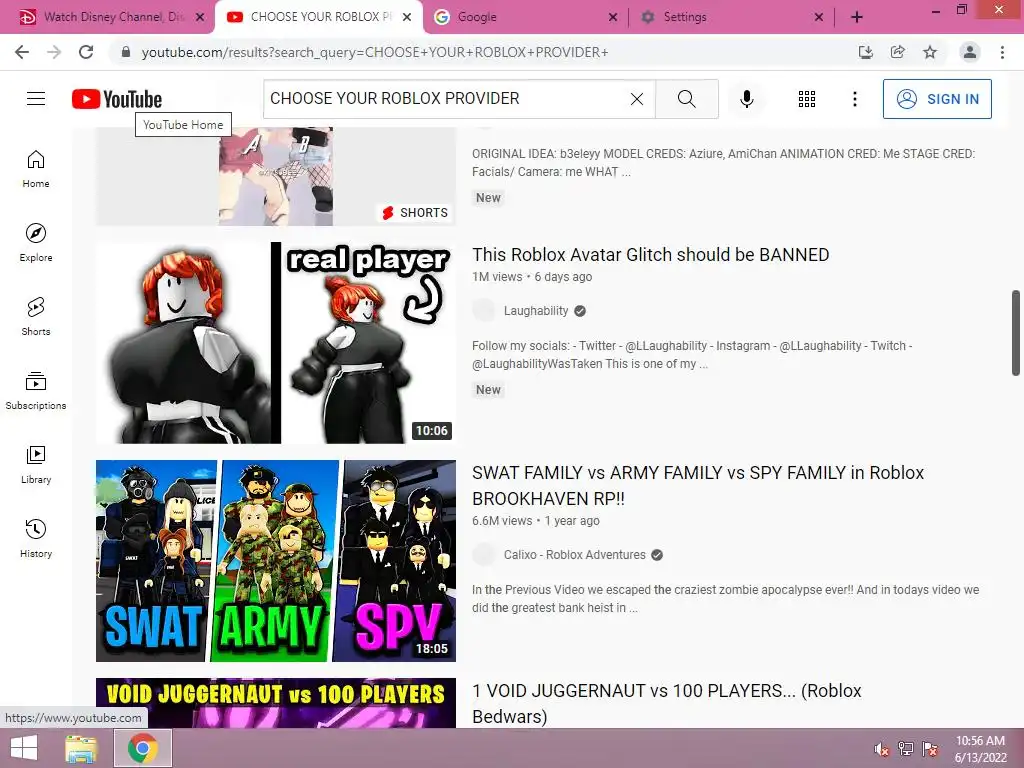
Task: Click the 'Follow my socials' description text
Action: pyautogui.click(x=692, y=355)
